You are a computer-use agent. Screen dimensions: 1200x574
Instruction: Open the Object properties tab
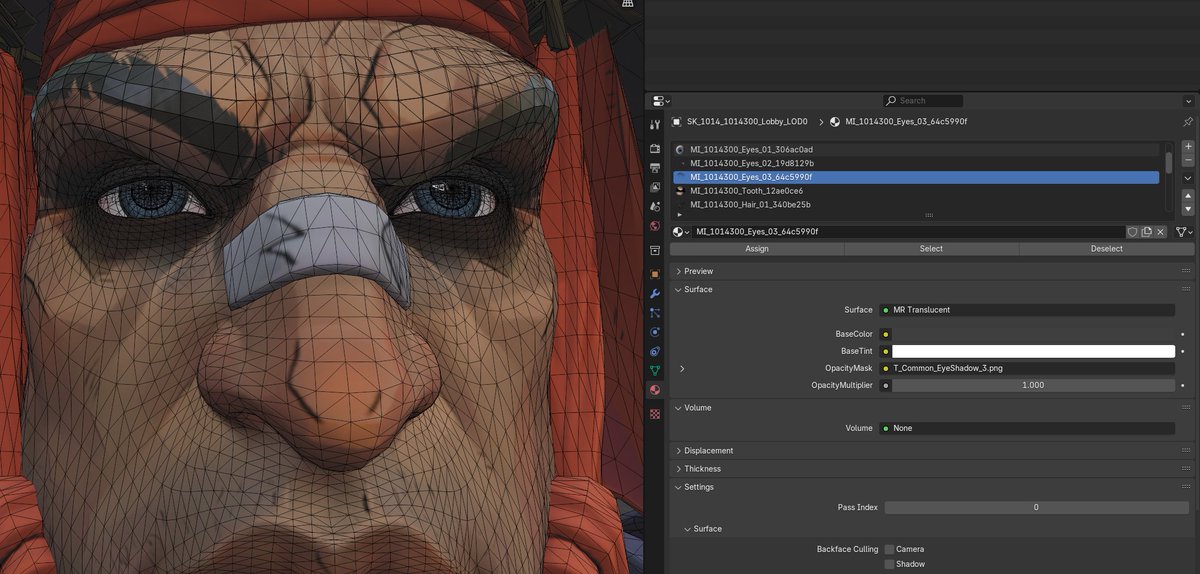[655, 274]
